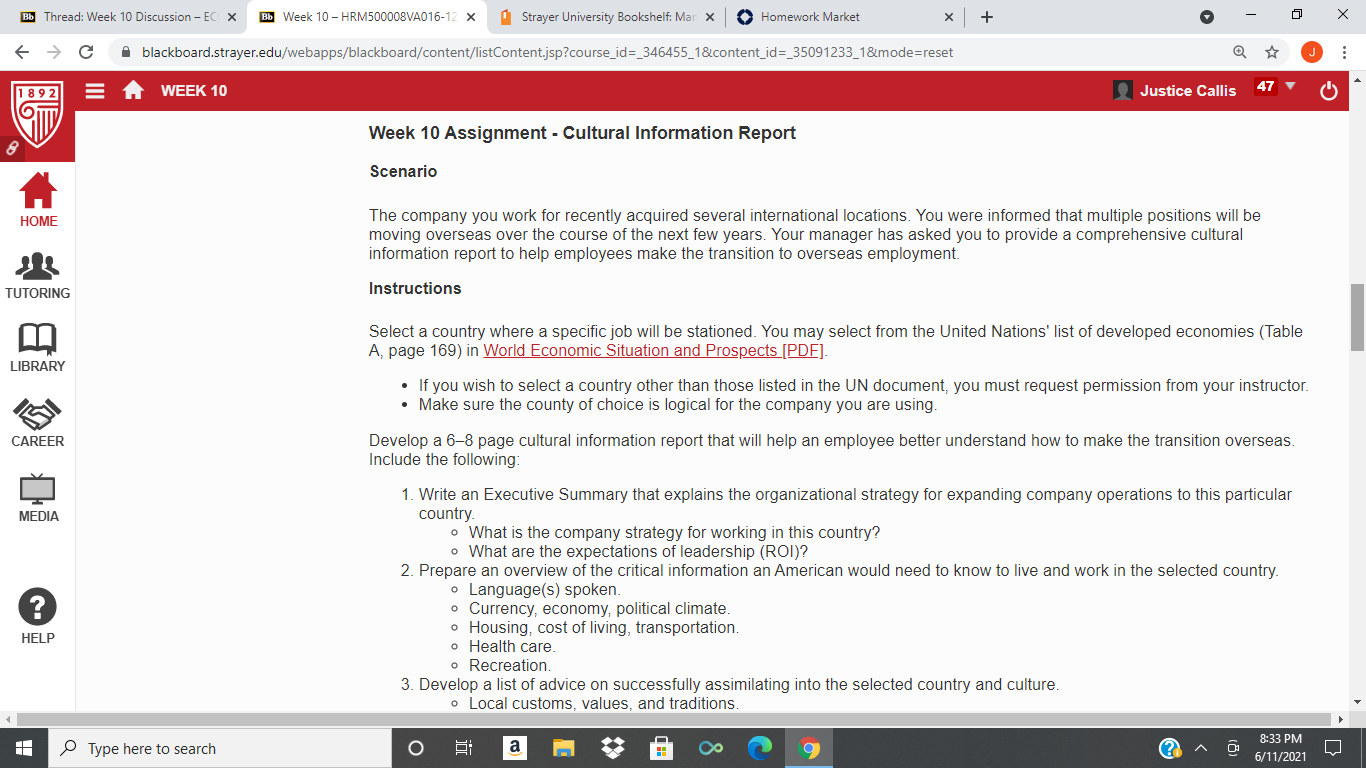Show hidden system tray icons
This screenshot has height=768, width=1366.
(1201, 749)
